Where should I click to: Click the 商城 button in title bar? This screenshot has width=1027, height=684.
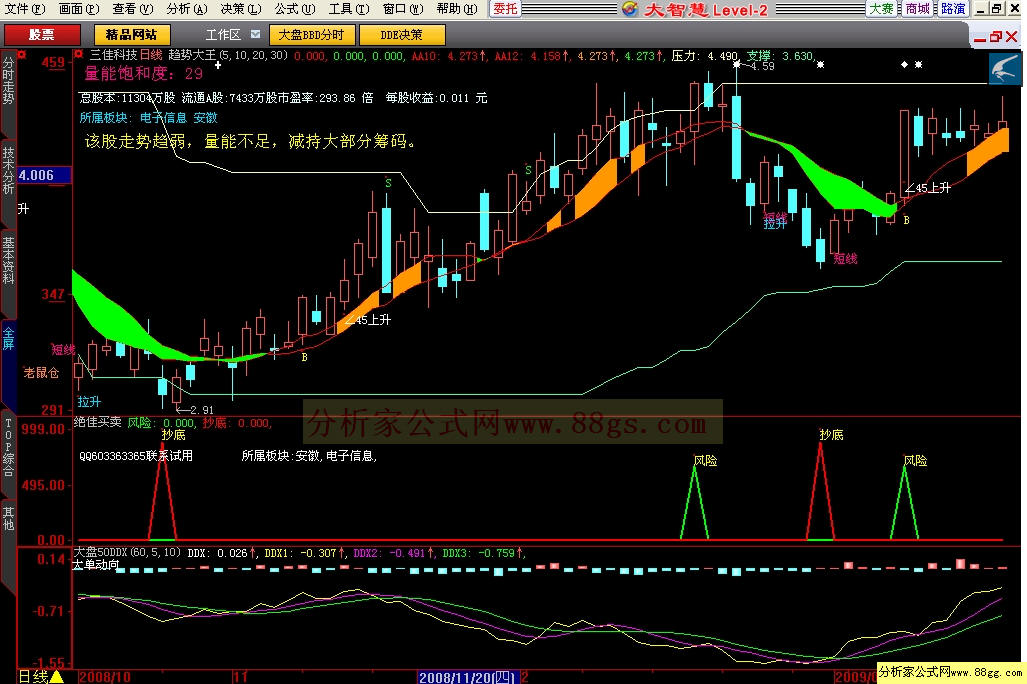917,9
